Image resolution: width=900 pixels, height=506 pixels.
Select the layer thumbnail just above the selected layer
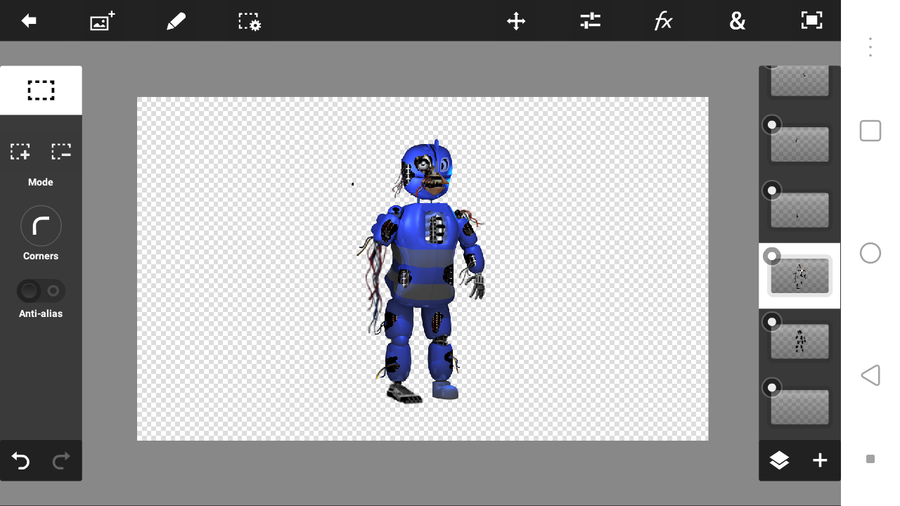click(x=800, y=210)
